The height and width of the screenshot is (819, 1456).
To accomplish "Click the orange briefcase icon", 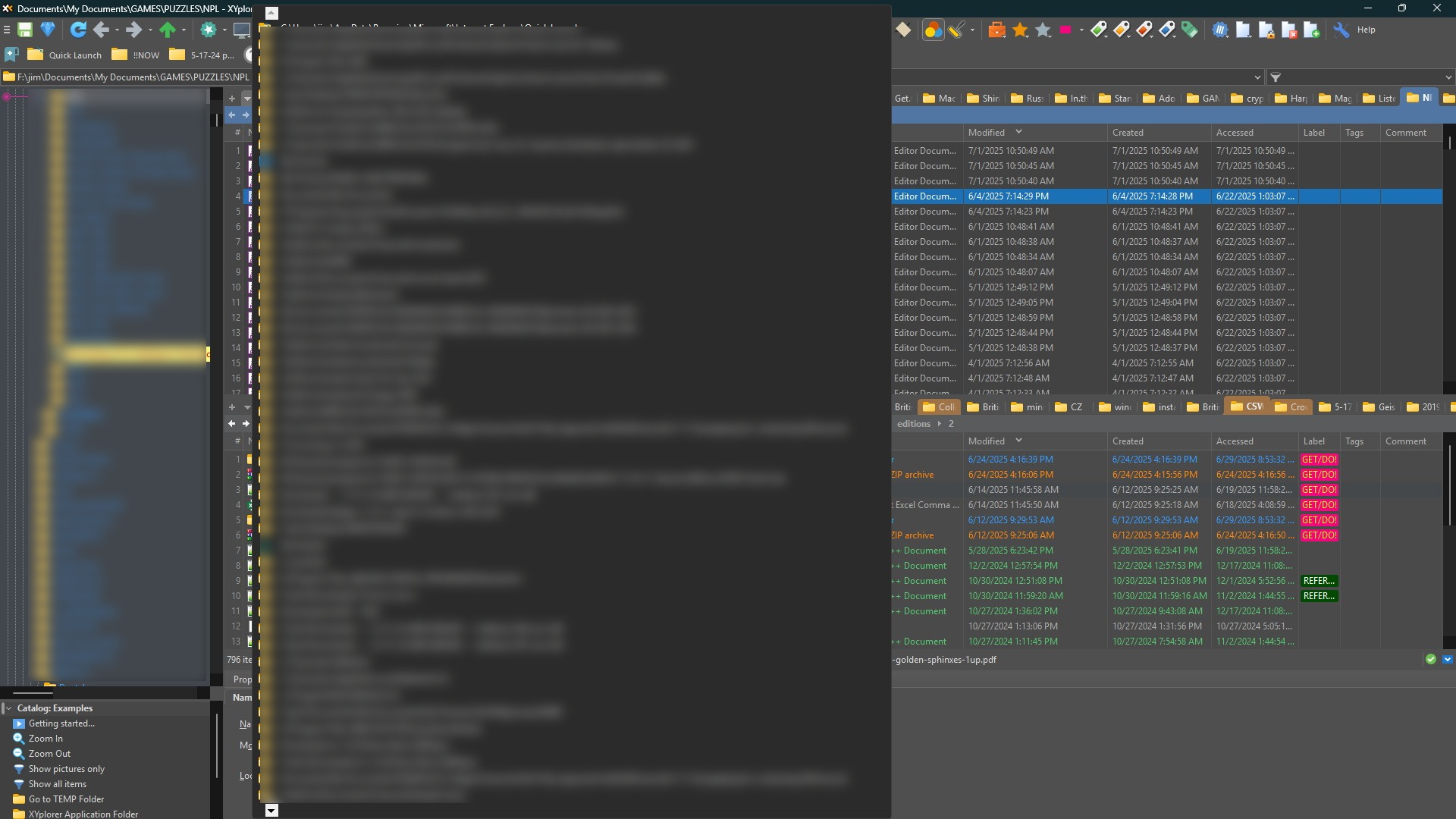I will [x=997, y=30].
